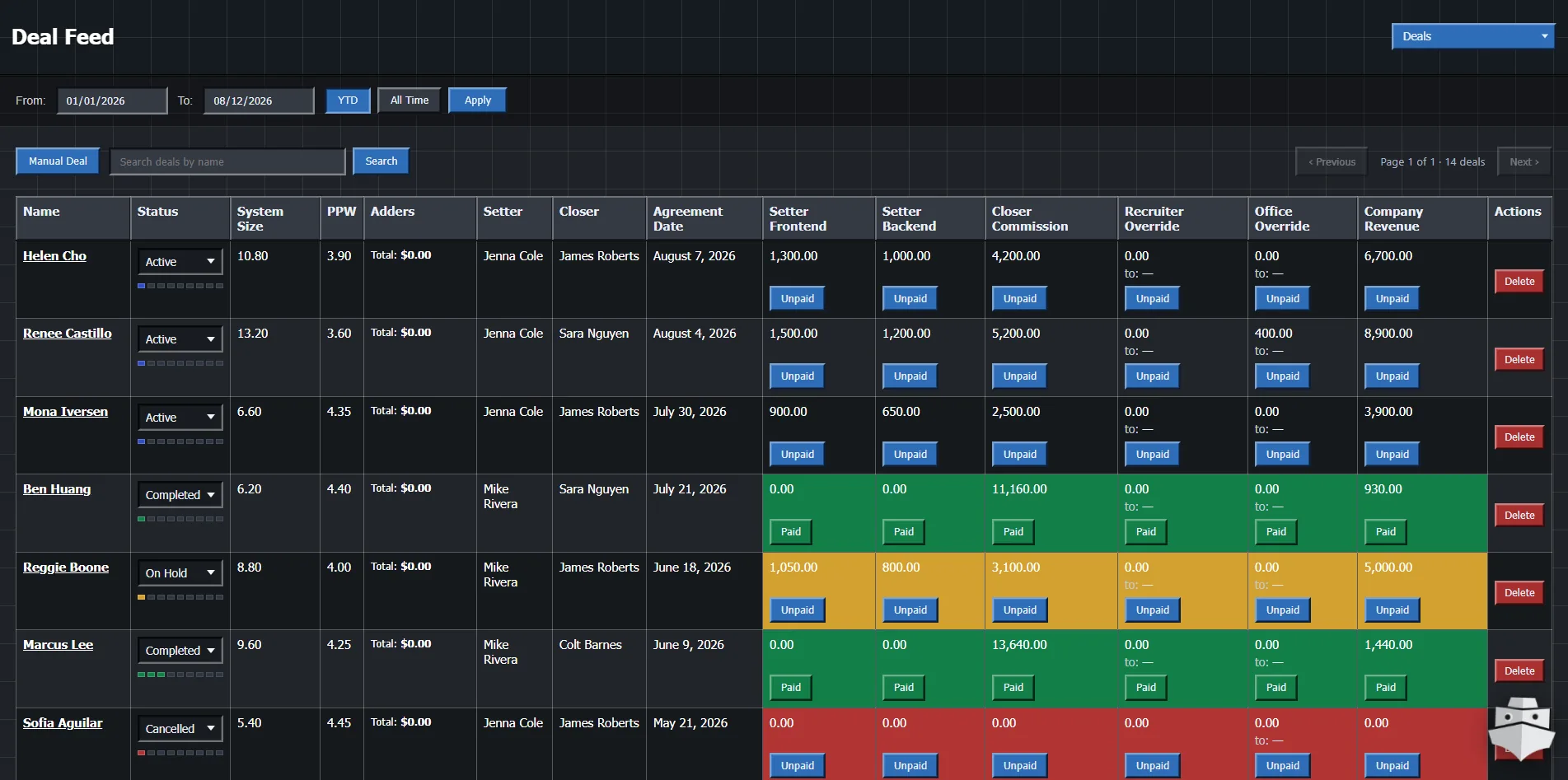The height and width of the screenshot is (780, 1568).
Task: Open Marcus Lee Completed status dropdown
Action: click(x=180, y=651)
